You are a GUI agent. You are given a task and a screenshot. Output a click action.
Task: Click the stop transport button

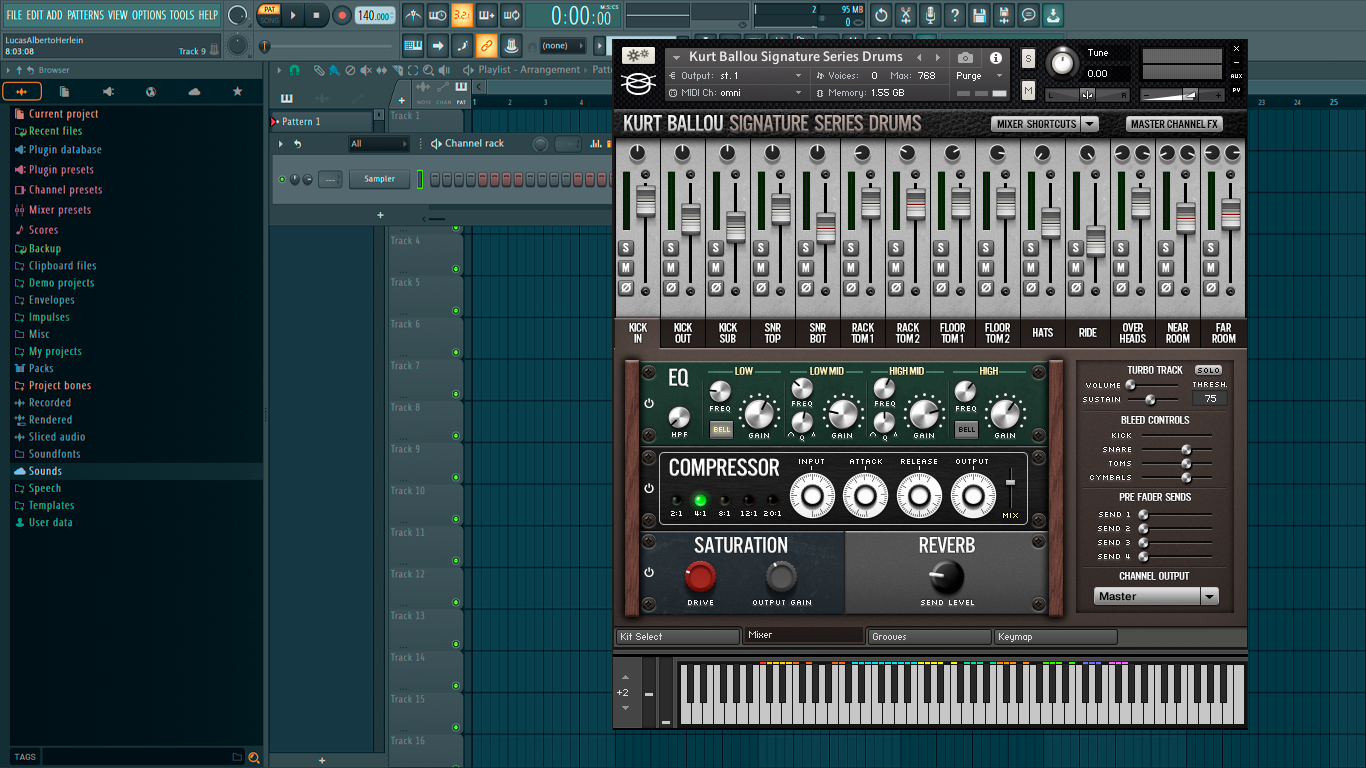pyautogui.click(x=316, y=15)
